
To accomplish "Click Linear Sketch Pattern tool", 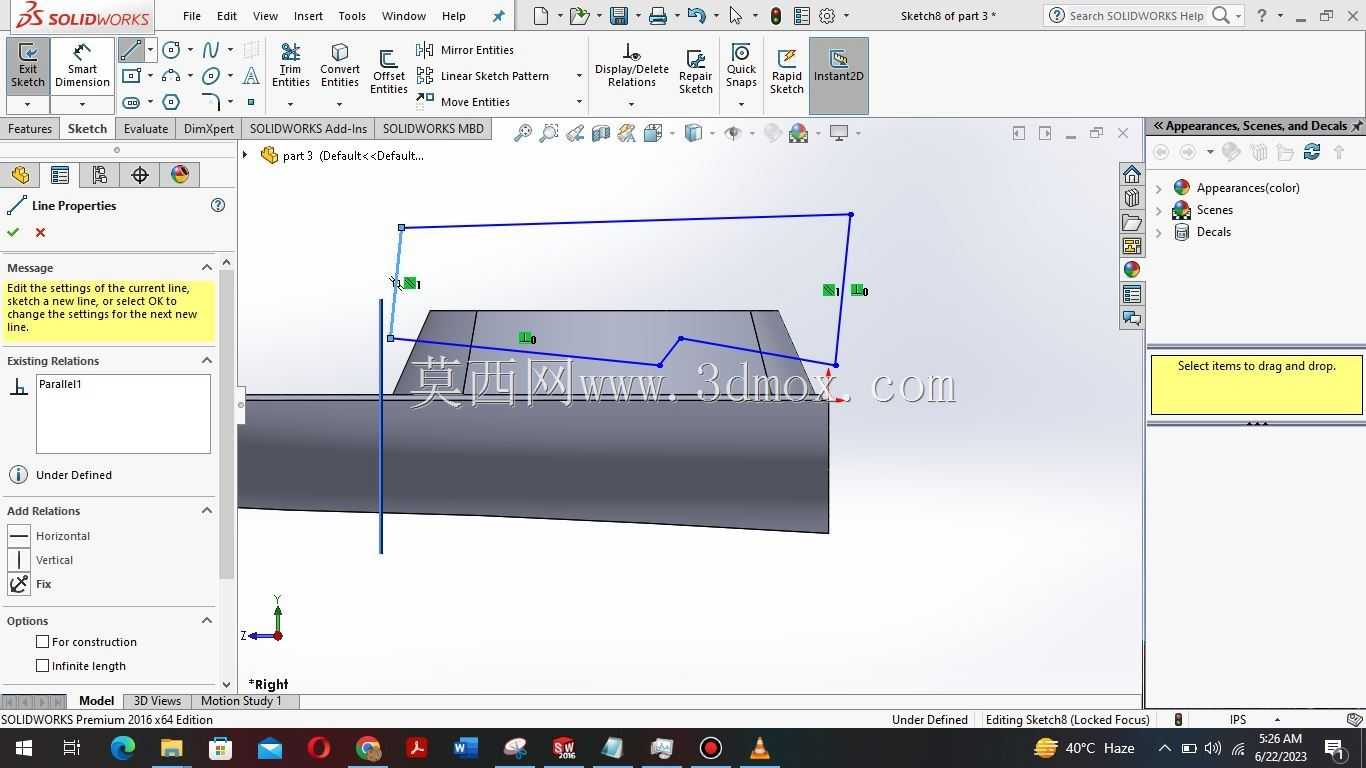I will coord(483,76).
